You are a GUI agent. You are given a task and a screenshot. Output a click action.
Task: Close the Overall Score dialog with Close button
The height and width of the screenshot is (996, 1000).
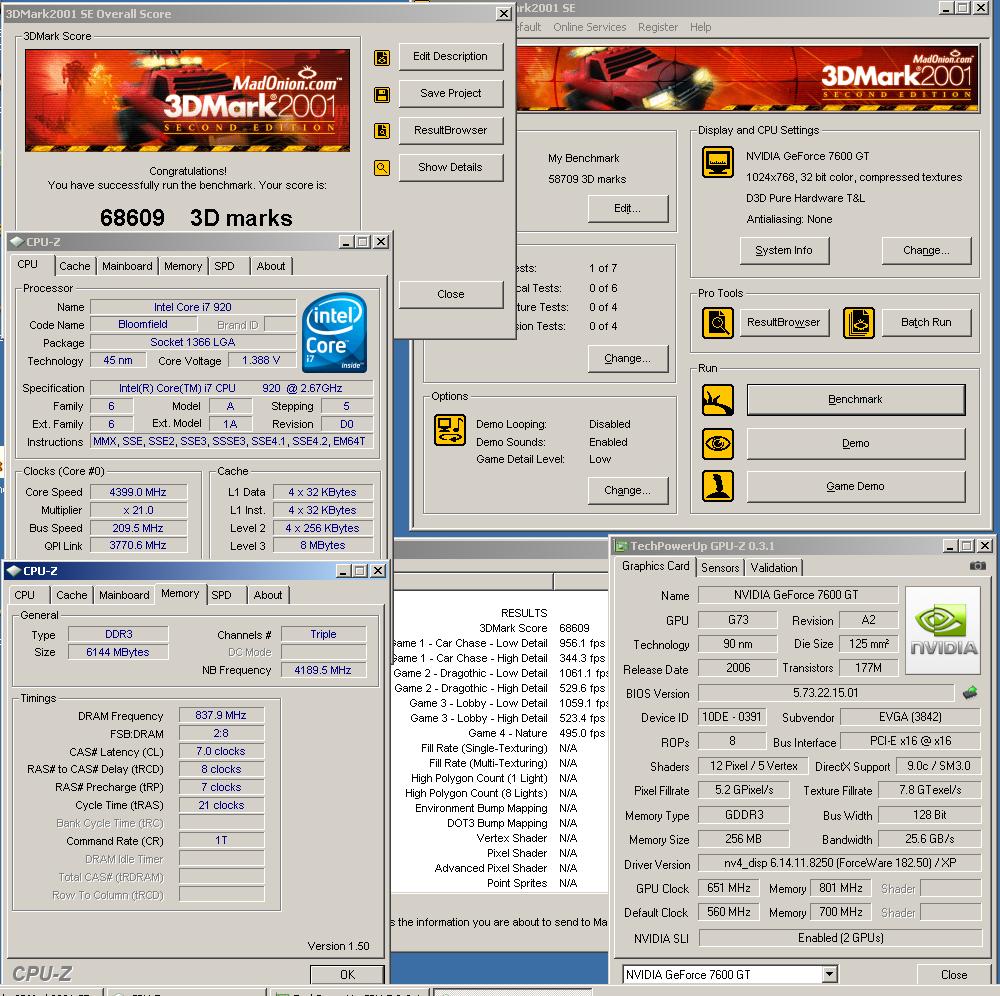click(x=450, y=295)
